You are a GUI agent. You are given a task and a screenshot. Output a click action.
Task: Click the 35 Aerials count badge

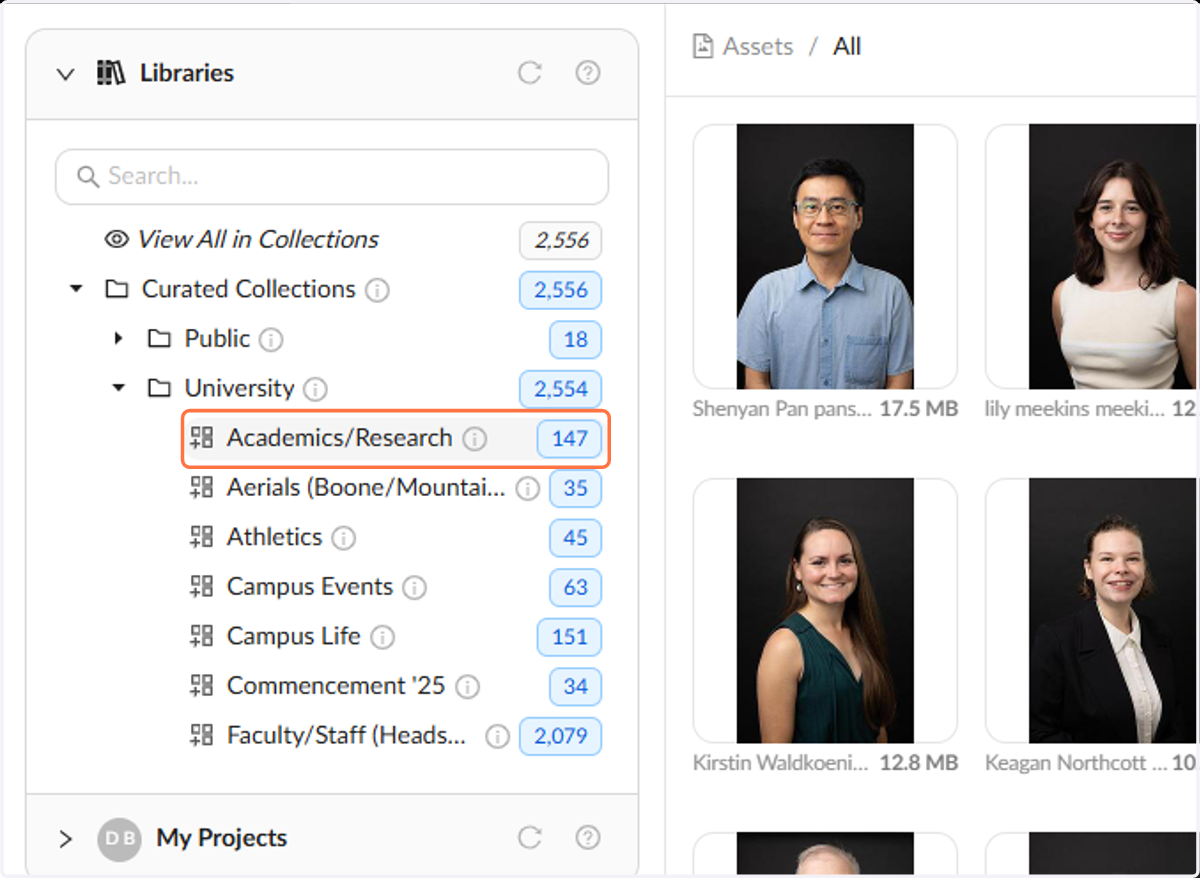tap(576, 488)
